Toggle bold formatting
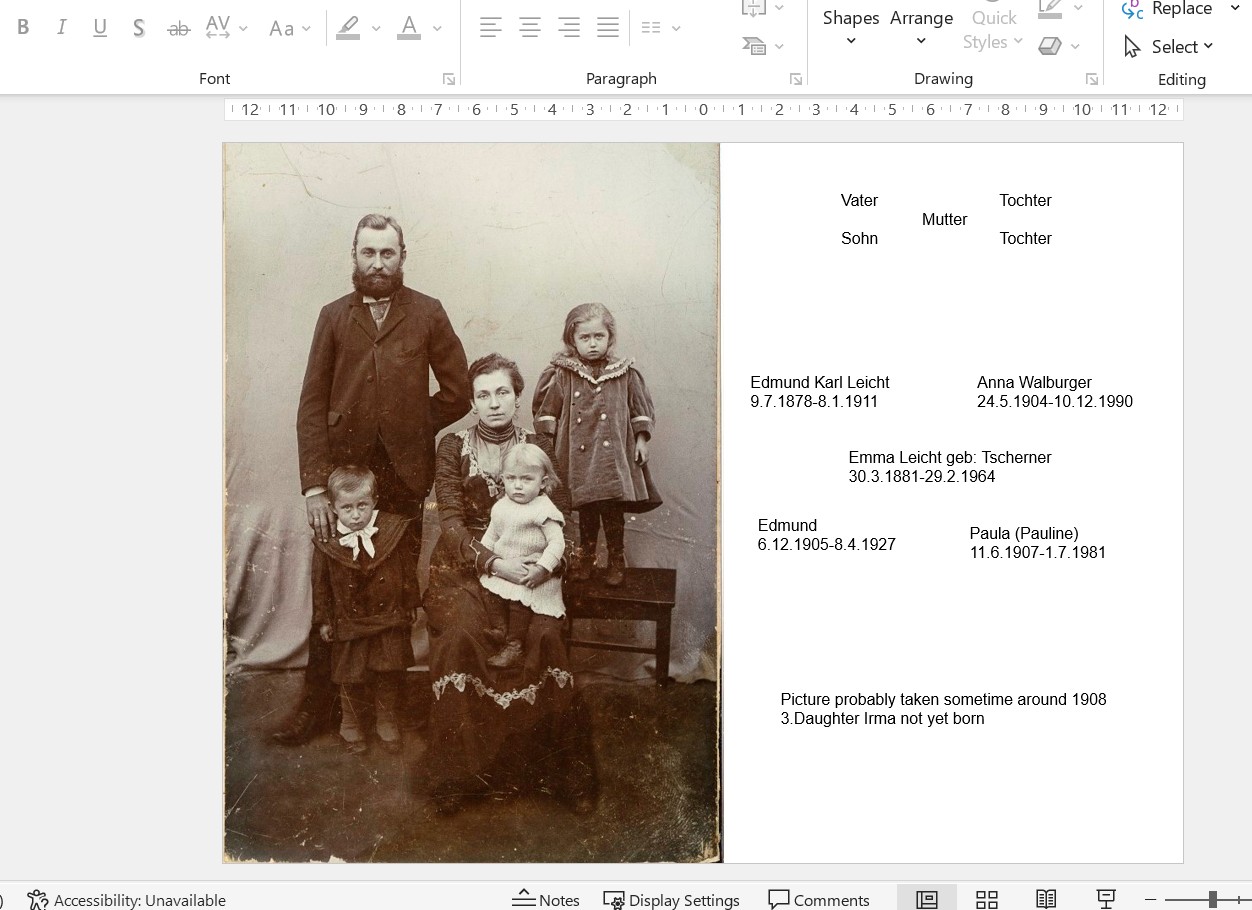Screen dimensions: 1252x910 tap(23, 28)
